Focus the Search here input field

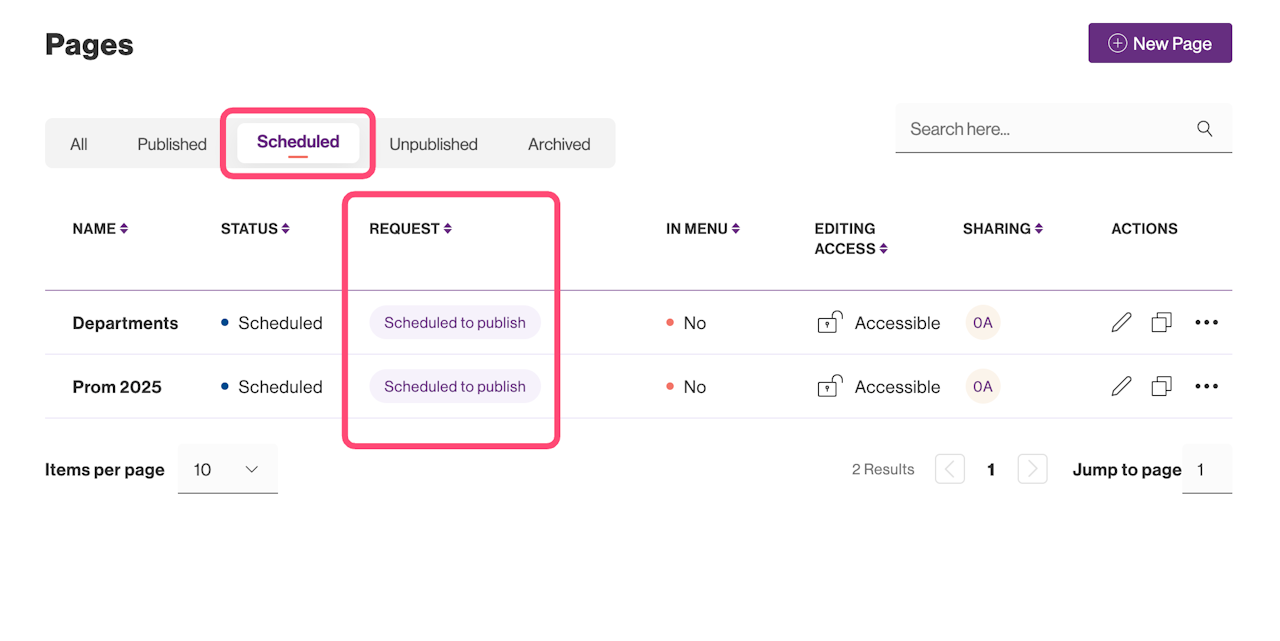[x=1045, y=129]
